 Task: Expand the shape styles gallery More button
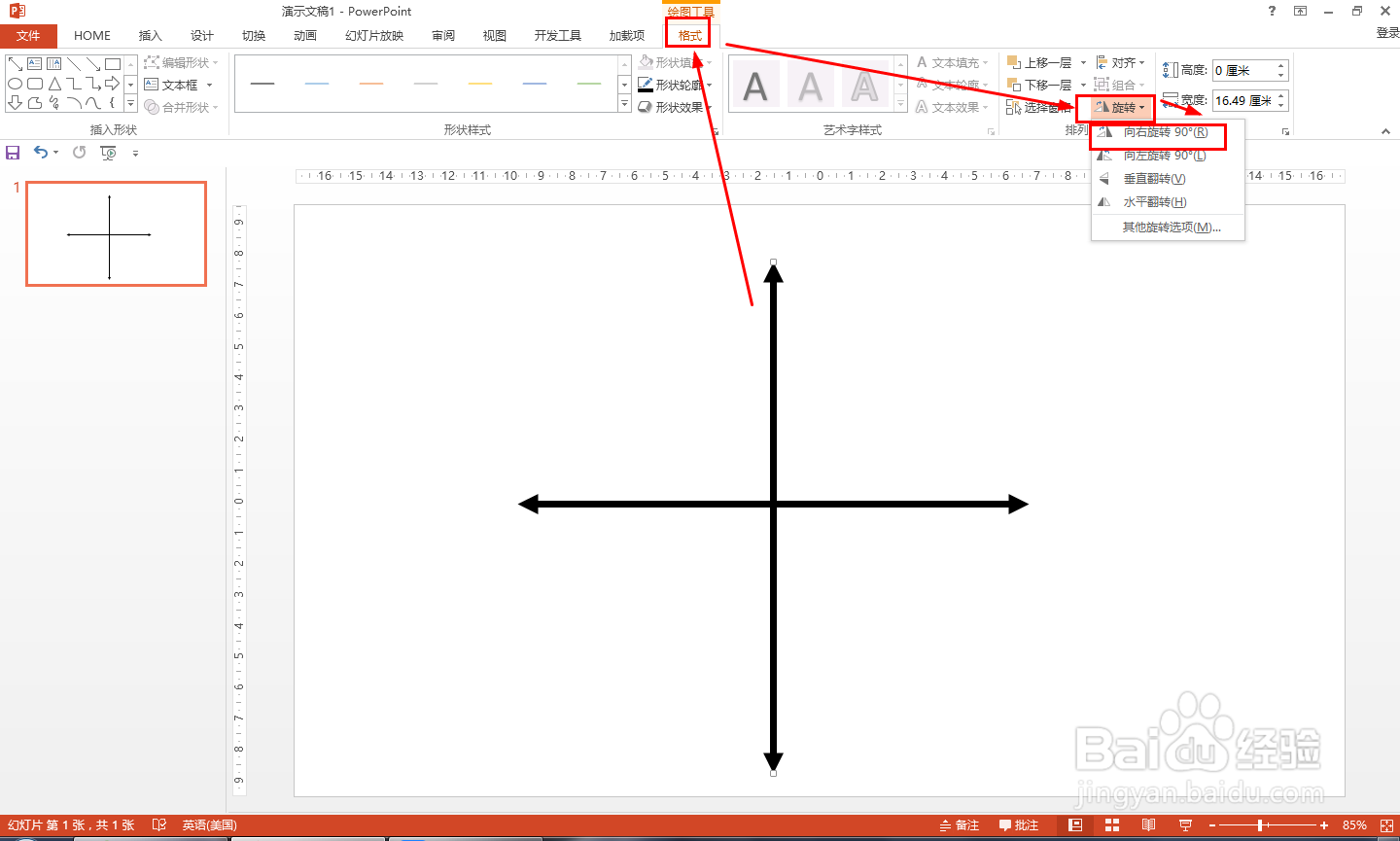(x=624, y=105)
